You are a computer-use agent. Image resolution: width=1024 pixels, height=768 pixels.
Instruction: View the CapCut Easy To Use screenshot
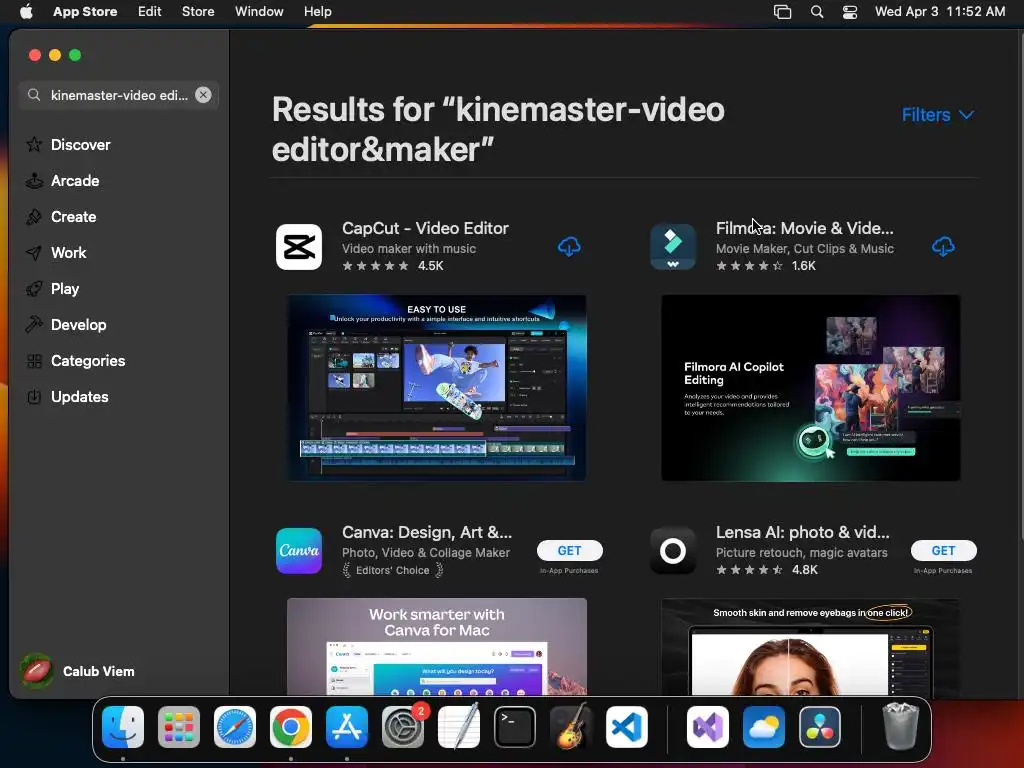pos(437,388)
